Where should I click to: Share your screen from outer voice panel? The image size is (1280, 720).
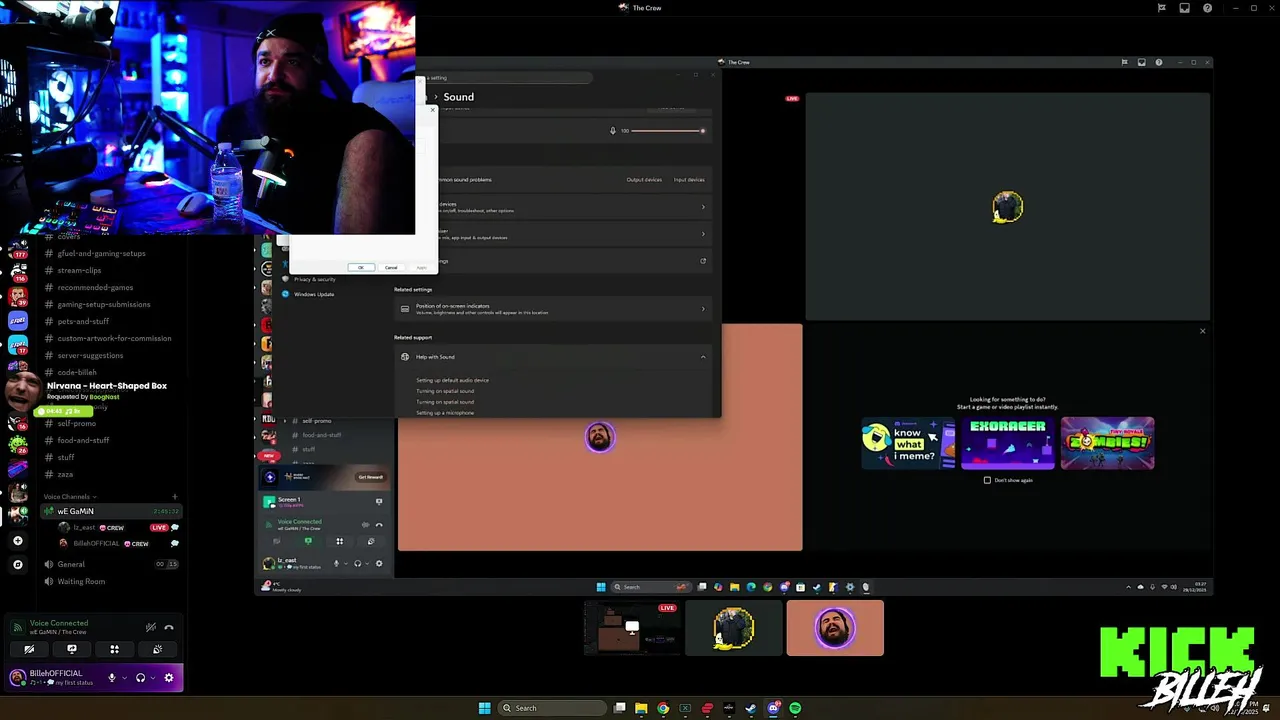pyautogui.click(x=71, y=649)
